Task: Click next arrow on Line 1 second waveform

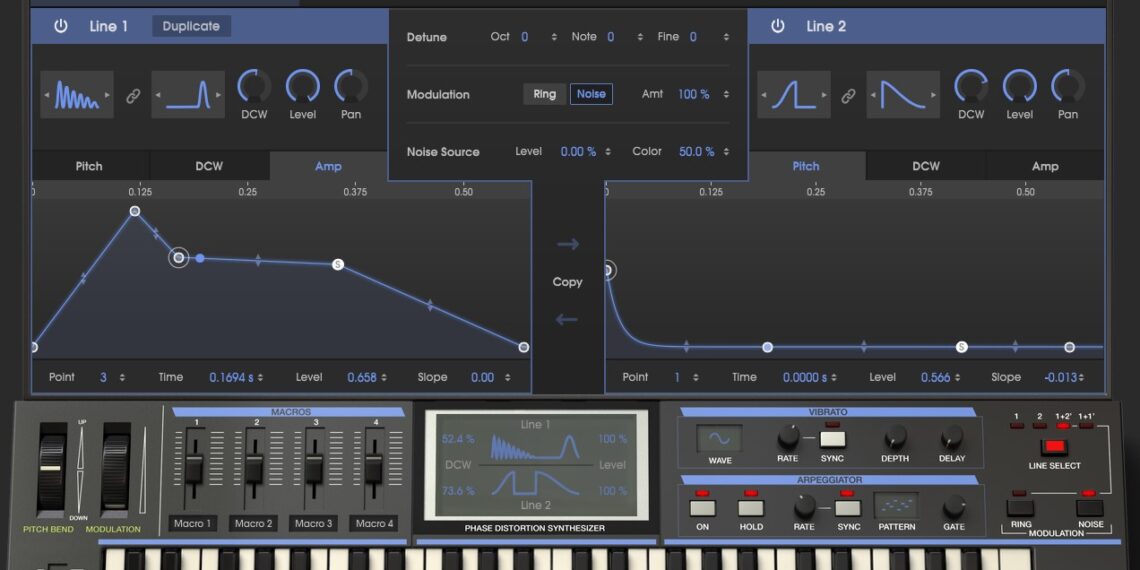Action: click(218, 95)
